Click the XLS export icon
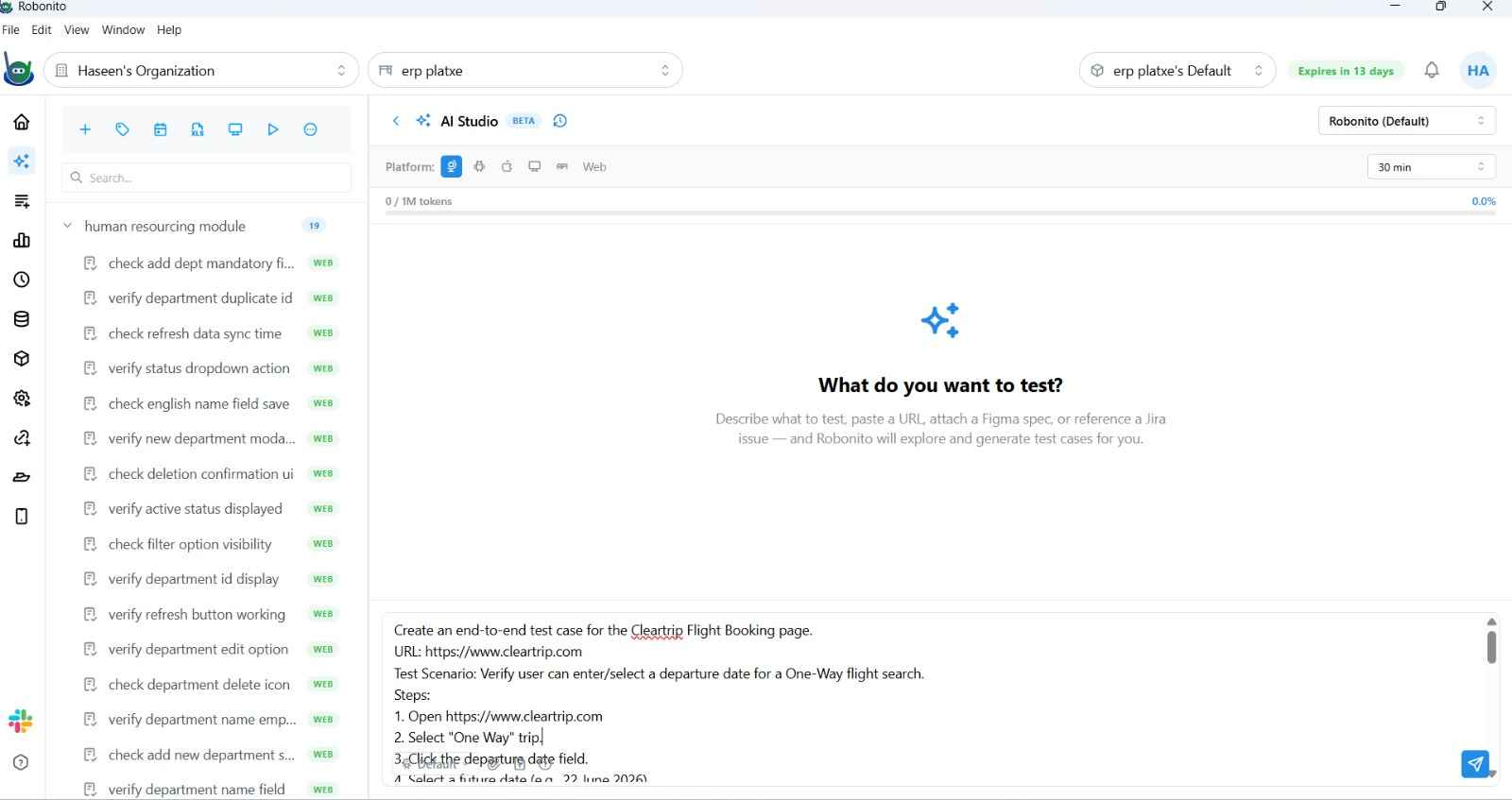This screenshot has height=800, width=1512. (x=198, y=129)
